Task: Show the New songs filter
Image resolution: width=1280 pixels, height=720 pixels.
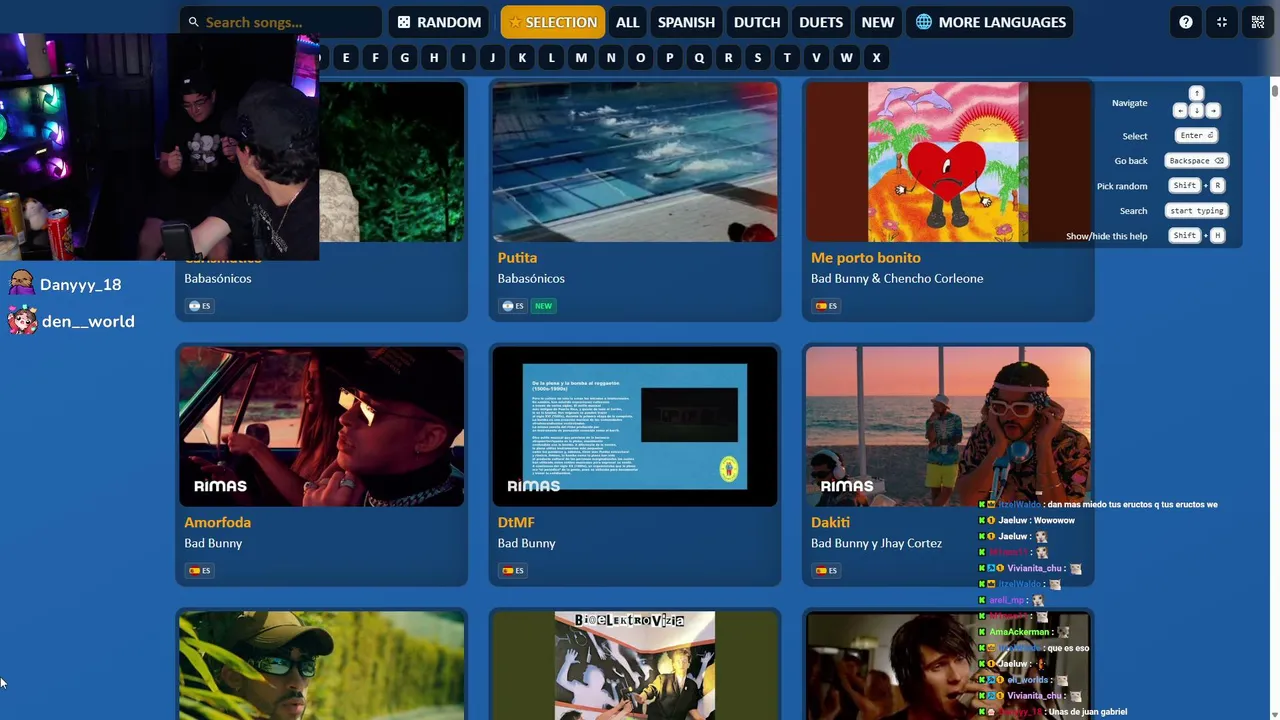Action: pyautogui.click(x=878, y=22)
